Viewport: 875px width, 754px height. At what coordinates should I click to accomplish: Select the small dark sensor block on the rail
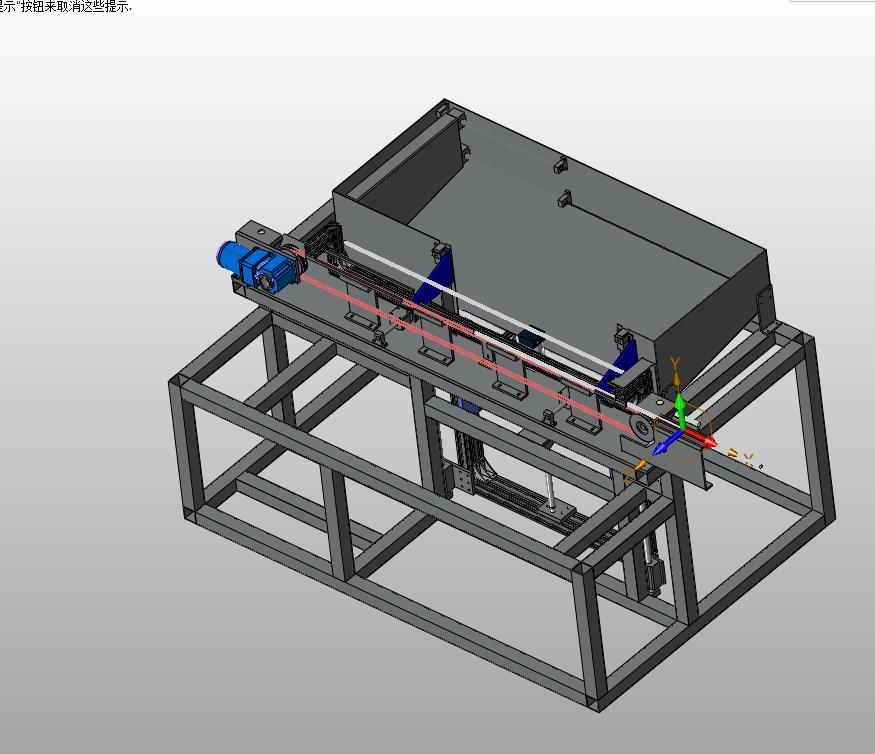coord(530,338)
